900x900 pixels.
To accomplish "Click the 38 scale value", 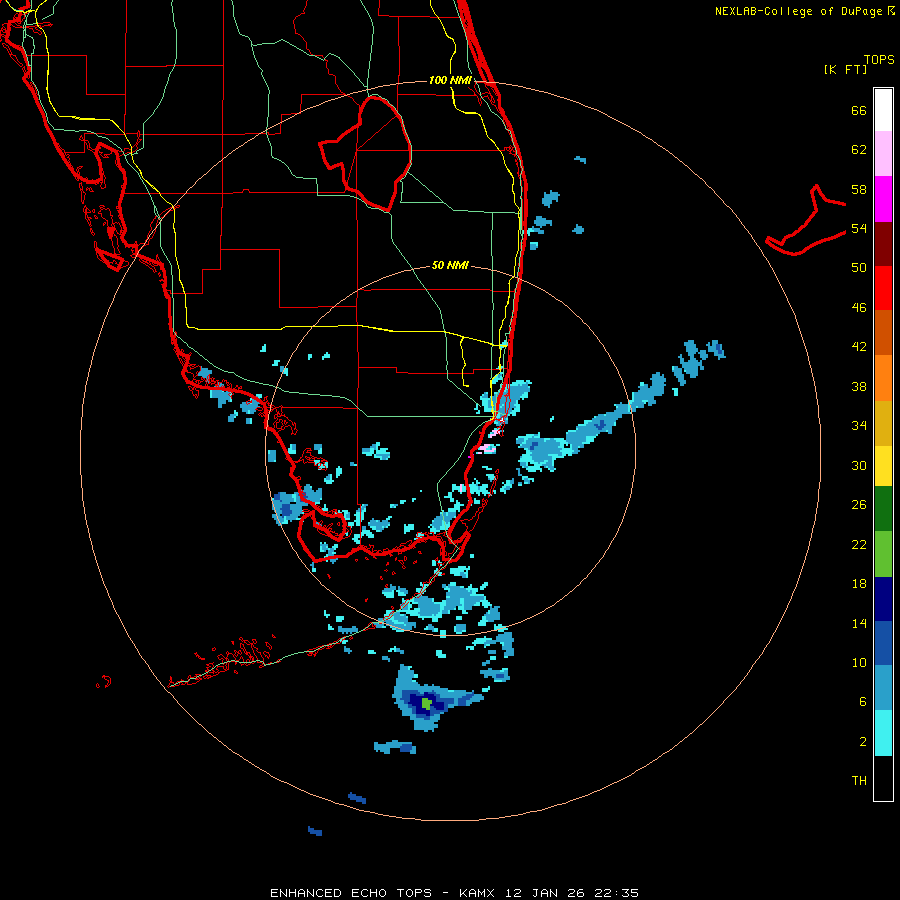I will (859, 386).
